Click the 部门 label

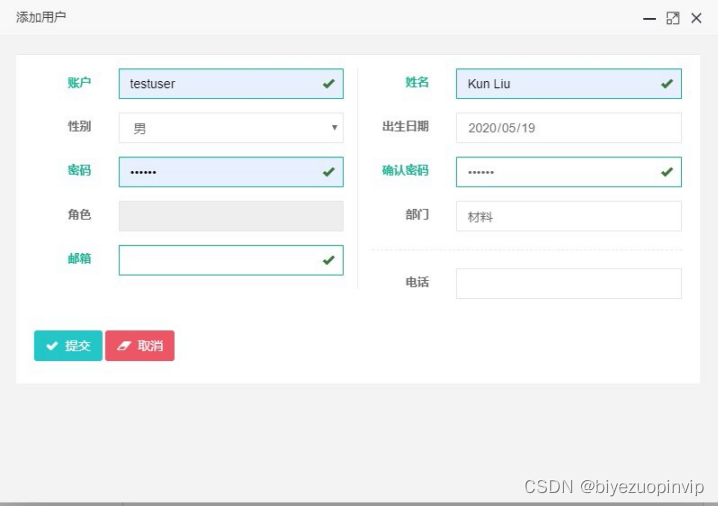[x=417, y=215]
